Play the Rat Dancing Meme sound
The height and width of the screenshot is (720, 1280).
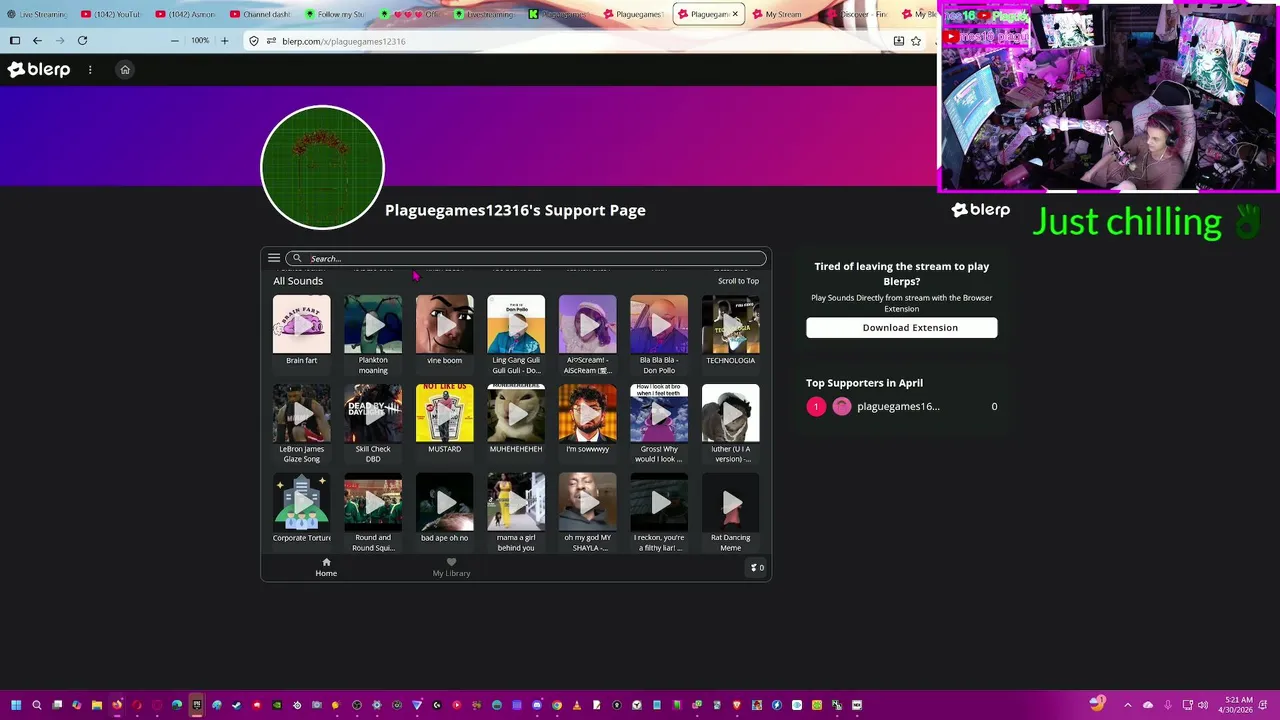[x=730, y=502]
